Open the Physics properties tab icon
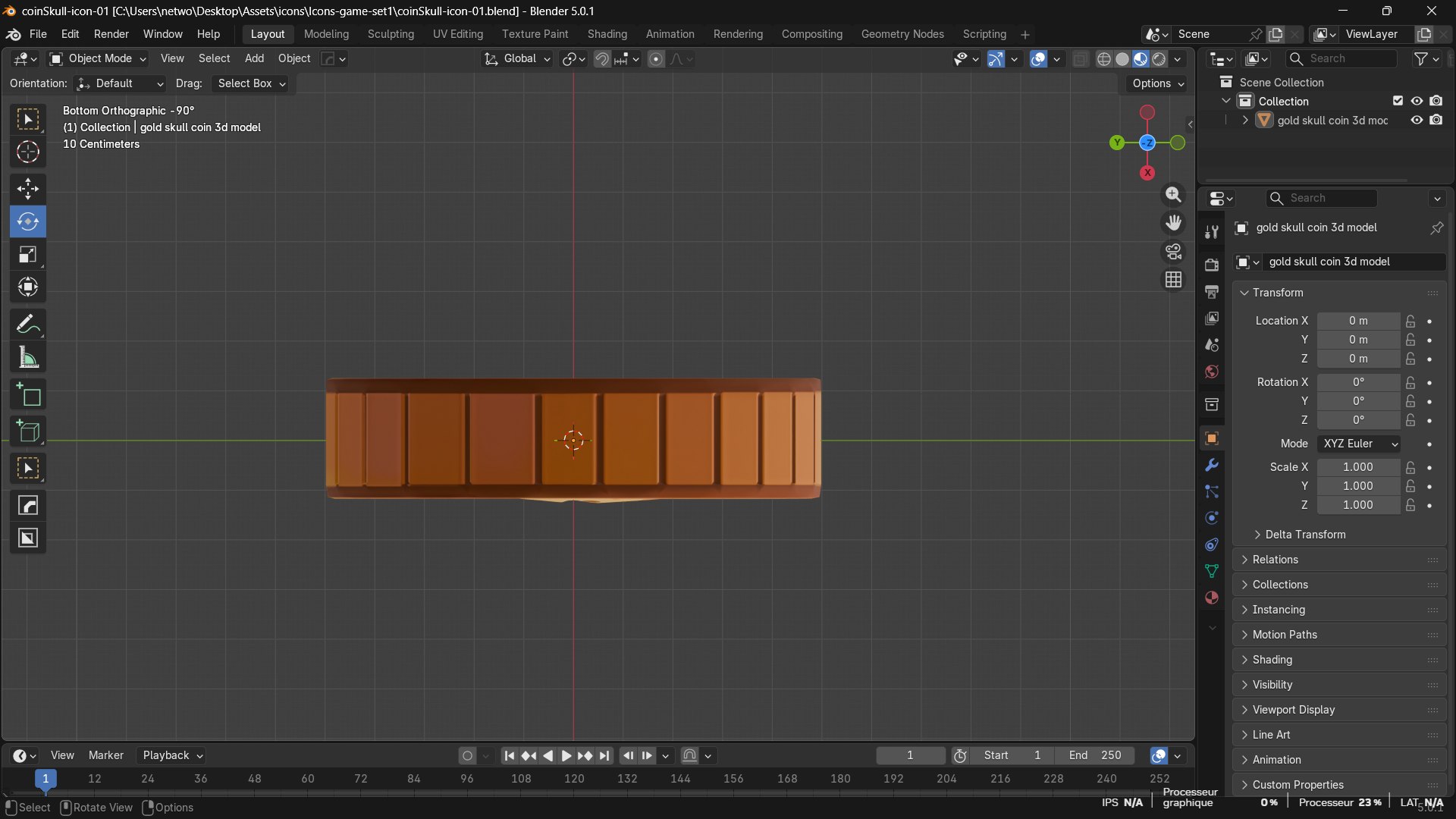Image resolution: width=1456 pixels, height=819 pixels. [x=1212, y=518]
